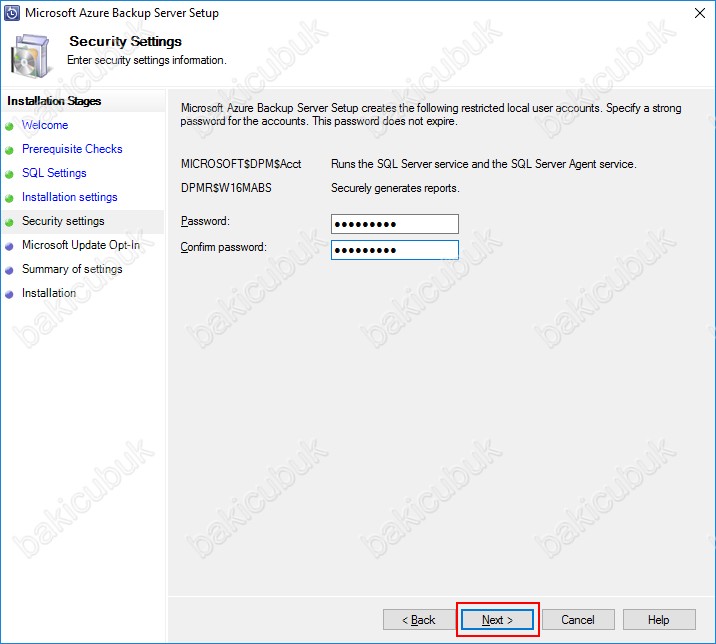716x644 pixels.
Task: Click the Next > button
Action: tap(497, 620)
